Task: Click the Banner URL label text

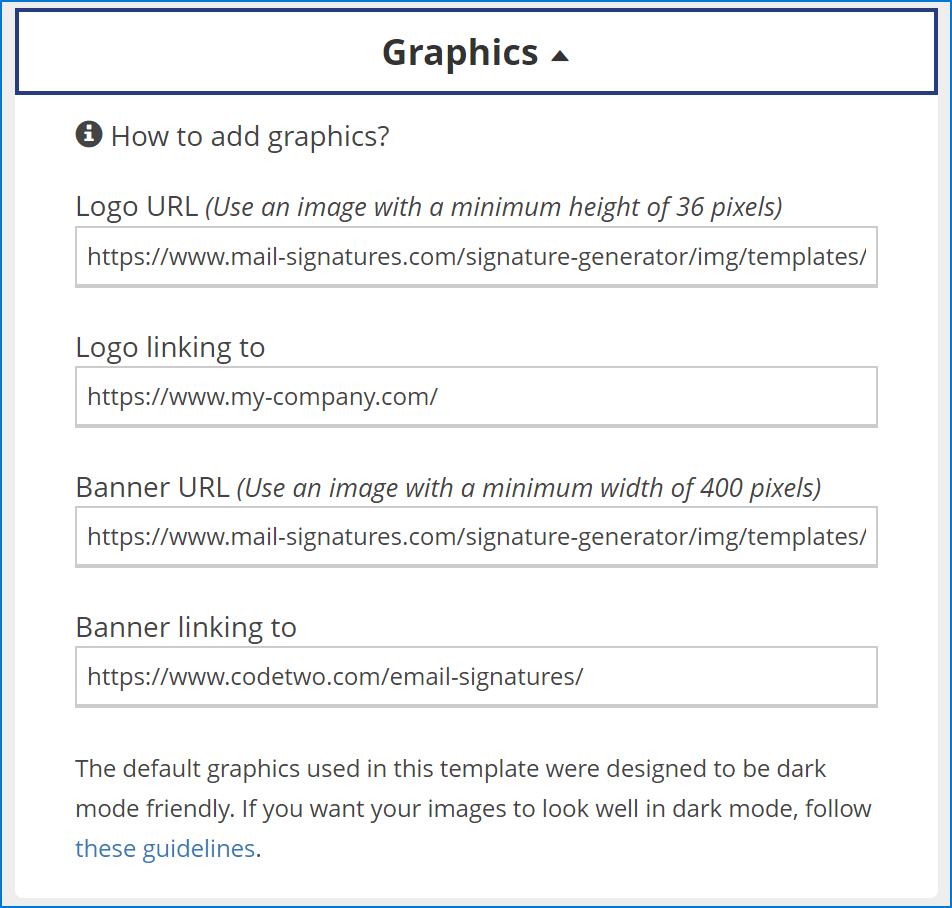Action: 152,487
